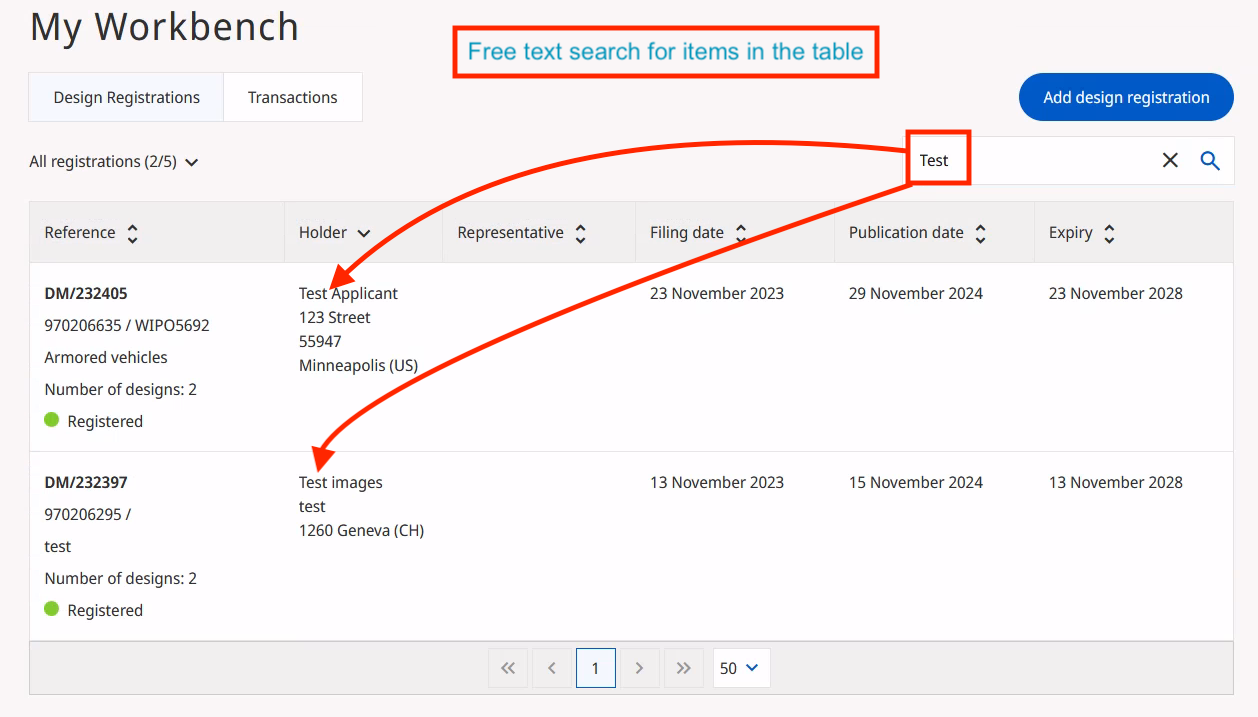
Task: Expand the All registrations filter dropdown
Action: point(114,162)
